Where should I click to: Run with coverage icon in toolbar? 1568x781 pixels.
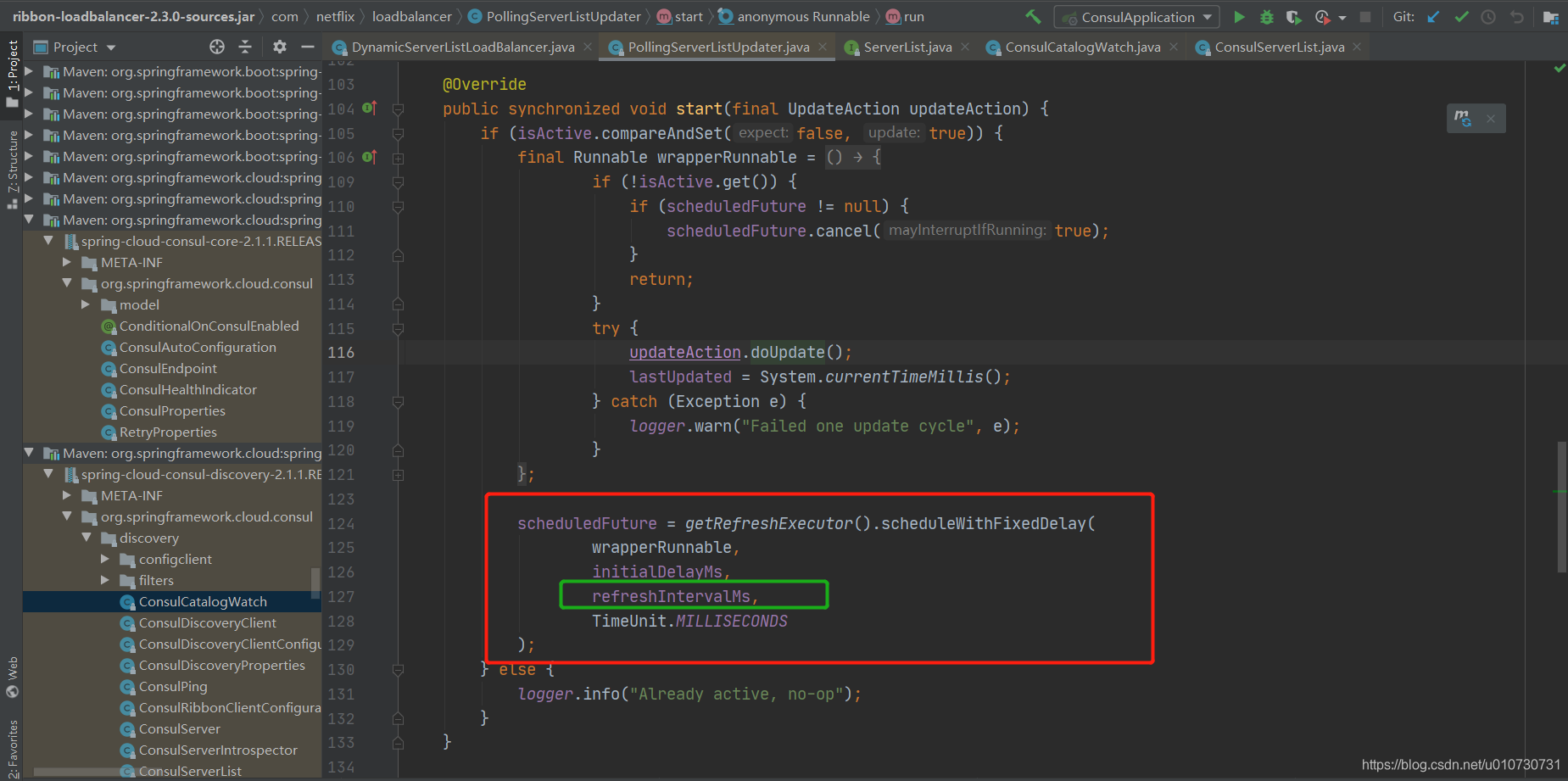pyautogui.click(x=1293, y=17)
